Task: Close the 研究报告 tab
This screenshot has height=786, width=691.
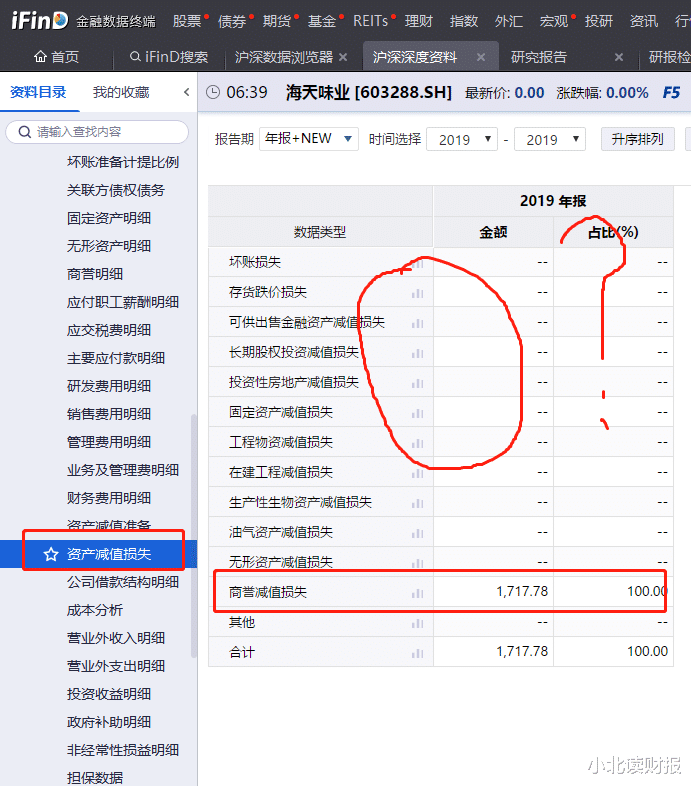Action: [619, 57]
